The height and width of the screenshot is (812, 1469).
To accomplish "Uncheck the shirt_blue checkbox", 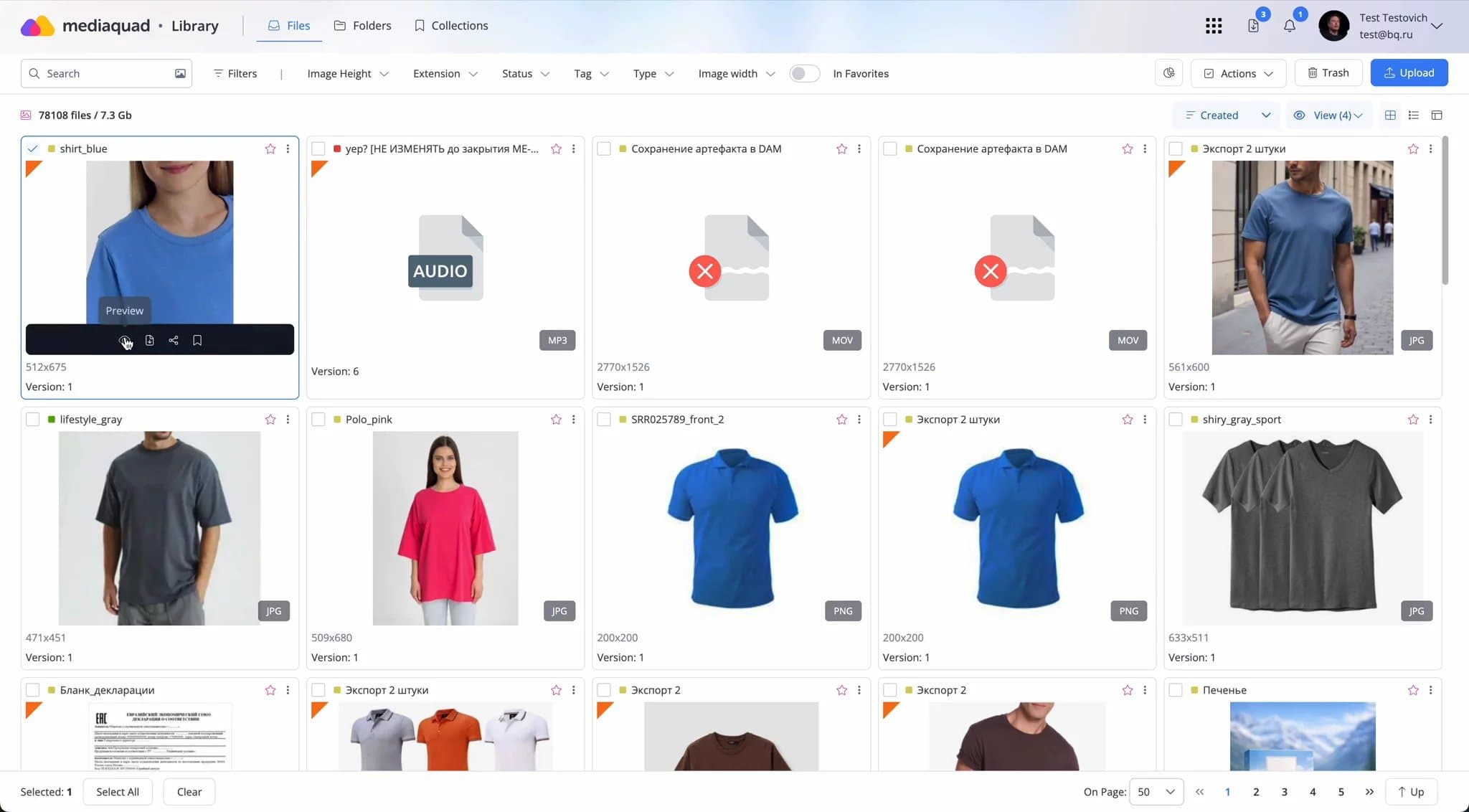I will pos(32,148).
